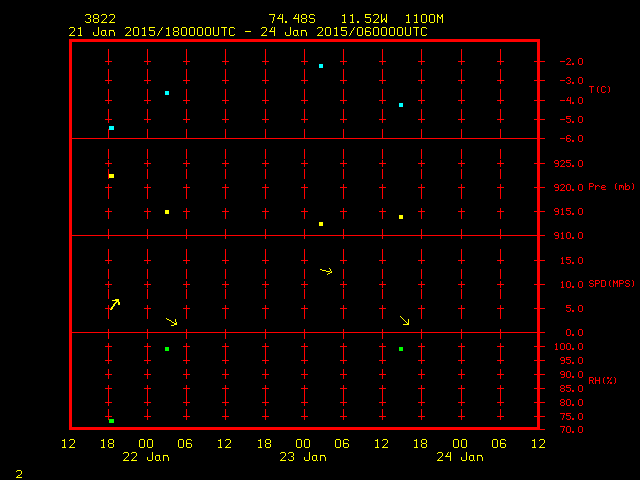Click the wind arrow near 15 UTC 23 Jan

coord(404,320)
